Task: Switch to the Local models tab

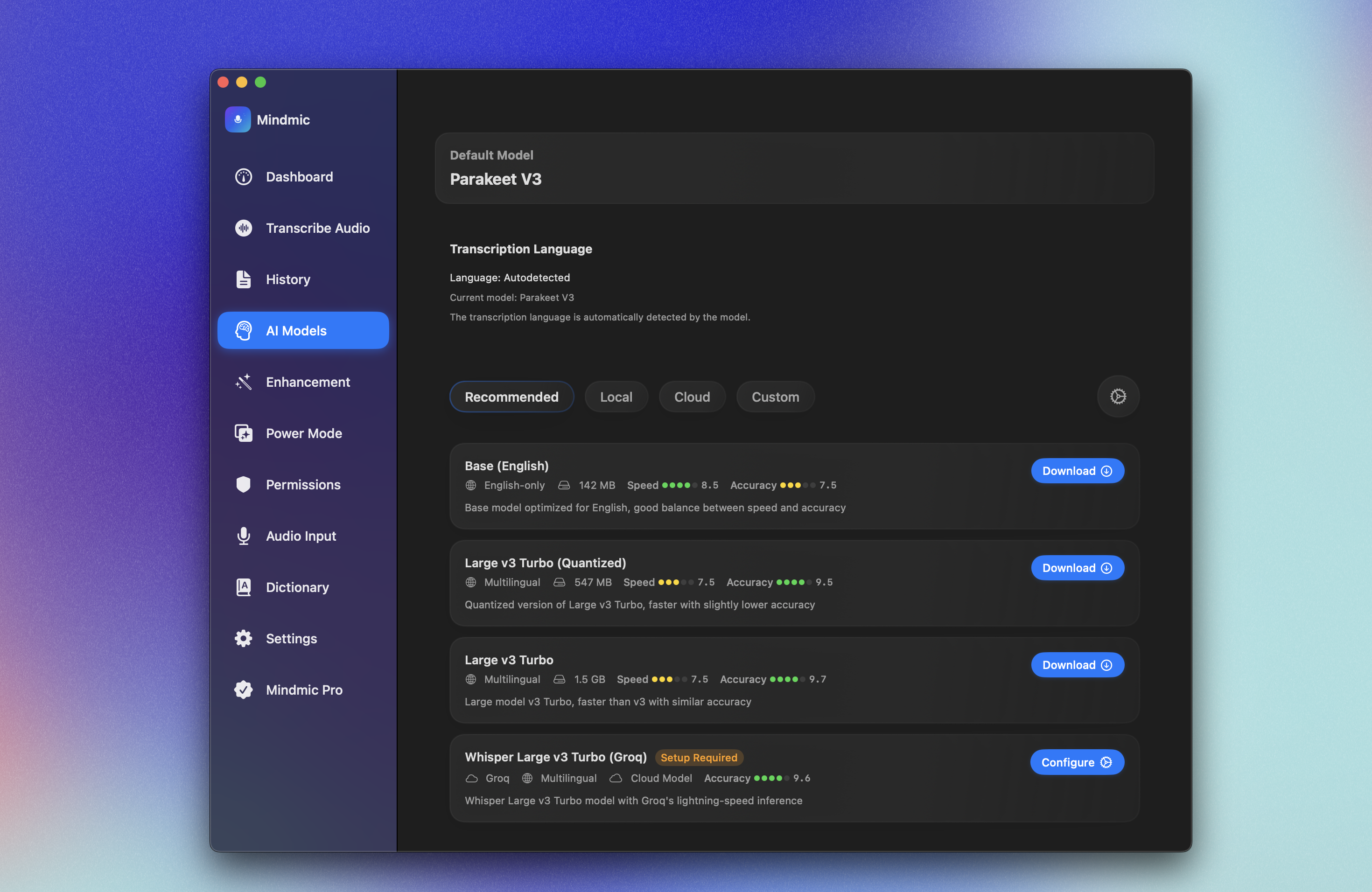Action: click(616, 397)
